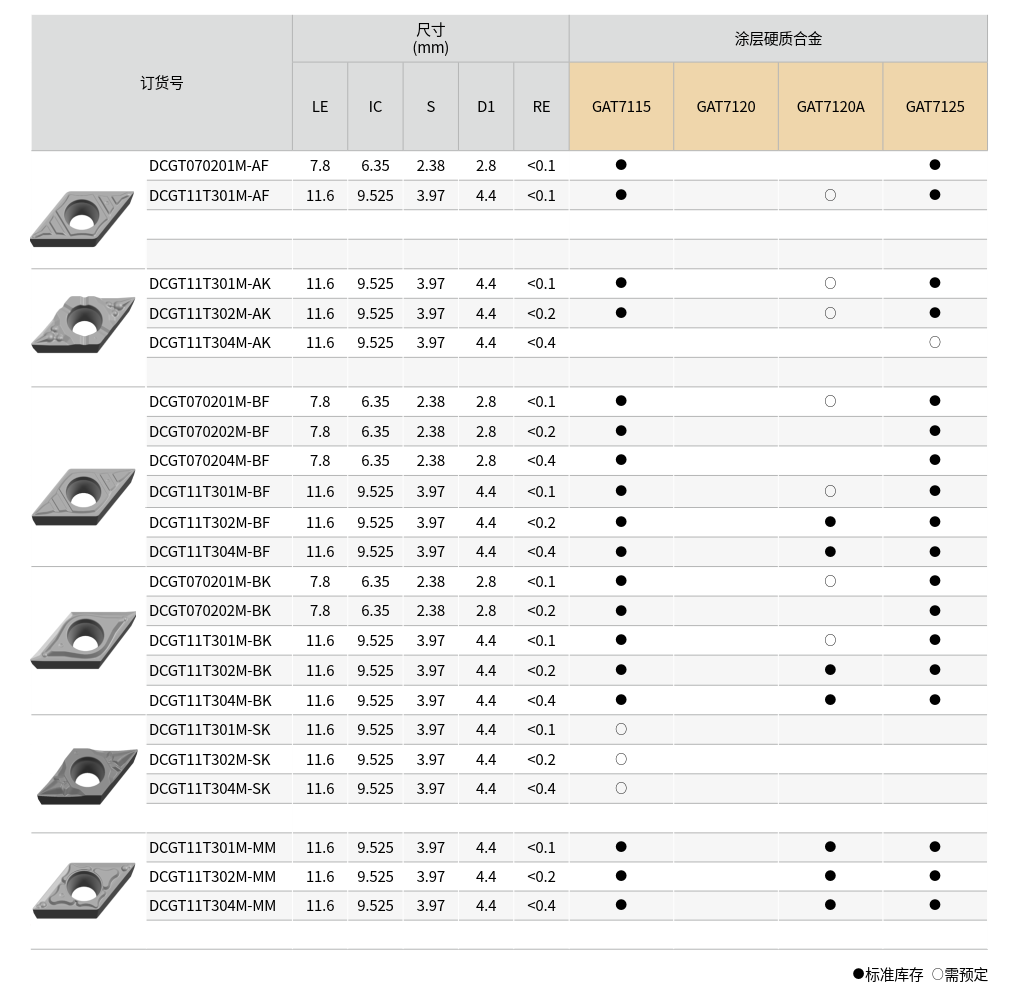Screen dimensions: 1011x1000
Task: Click the BF chipbreaker insert image
Action: [x=82, y=496]
